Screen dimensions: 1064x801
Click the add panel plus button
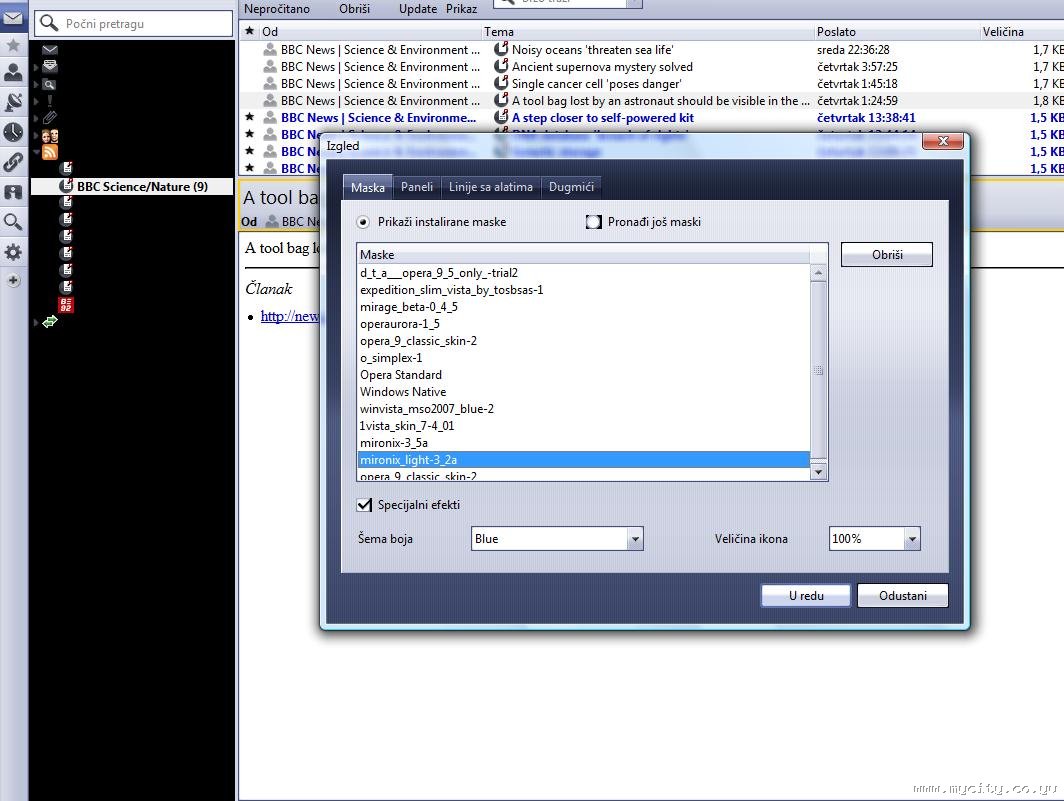[x=13, y=280]
